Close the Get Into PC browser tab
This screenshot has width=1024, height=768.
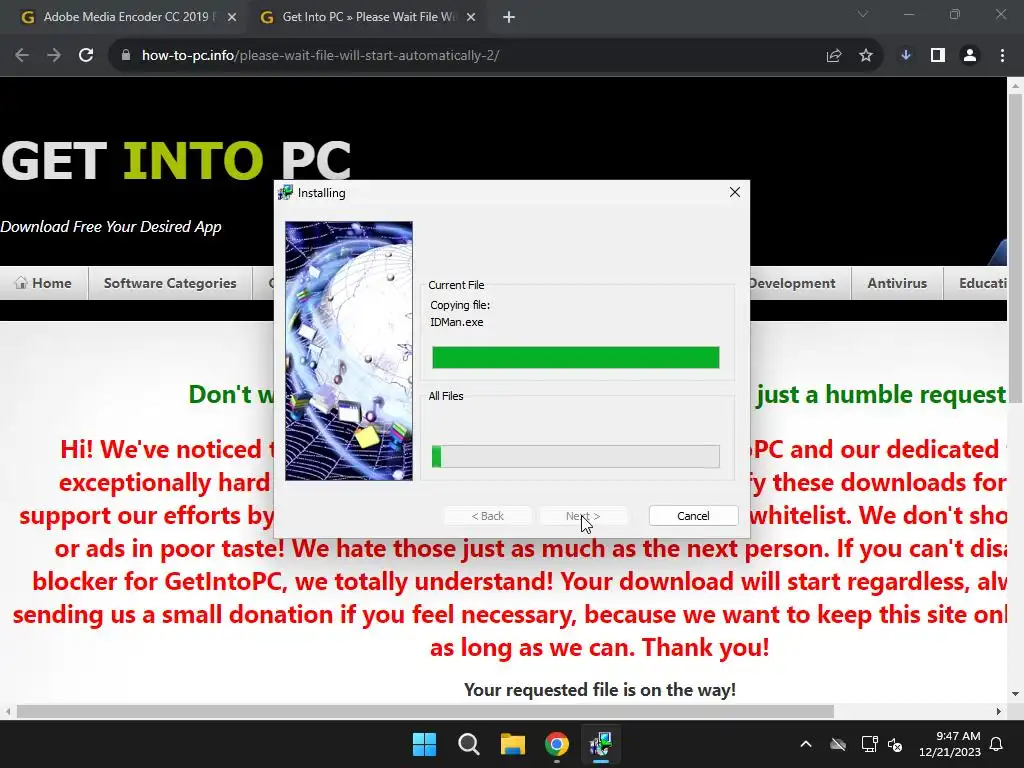[x=471, y=18]
